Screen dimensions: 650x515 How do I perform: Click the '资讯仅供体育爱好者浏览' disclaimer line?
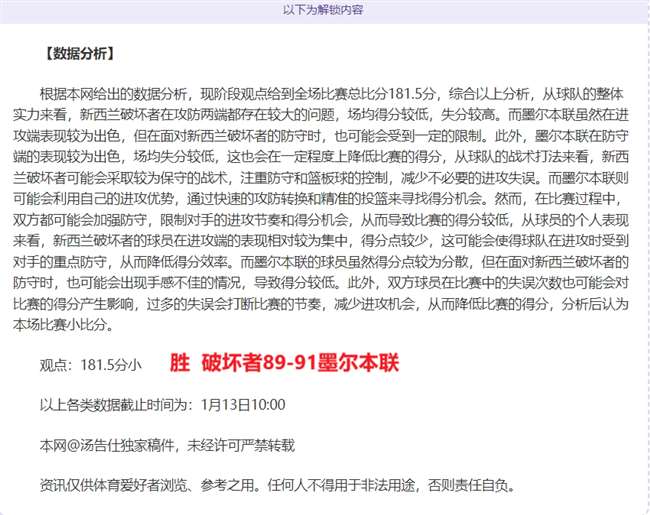[x=277, y=485]
